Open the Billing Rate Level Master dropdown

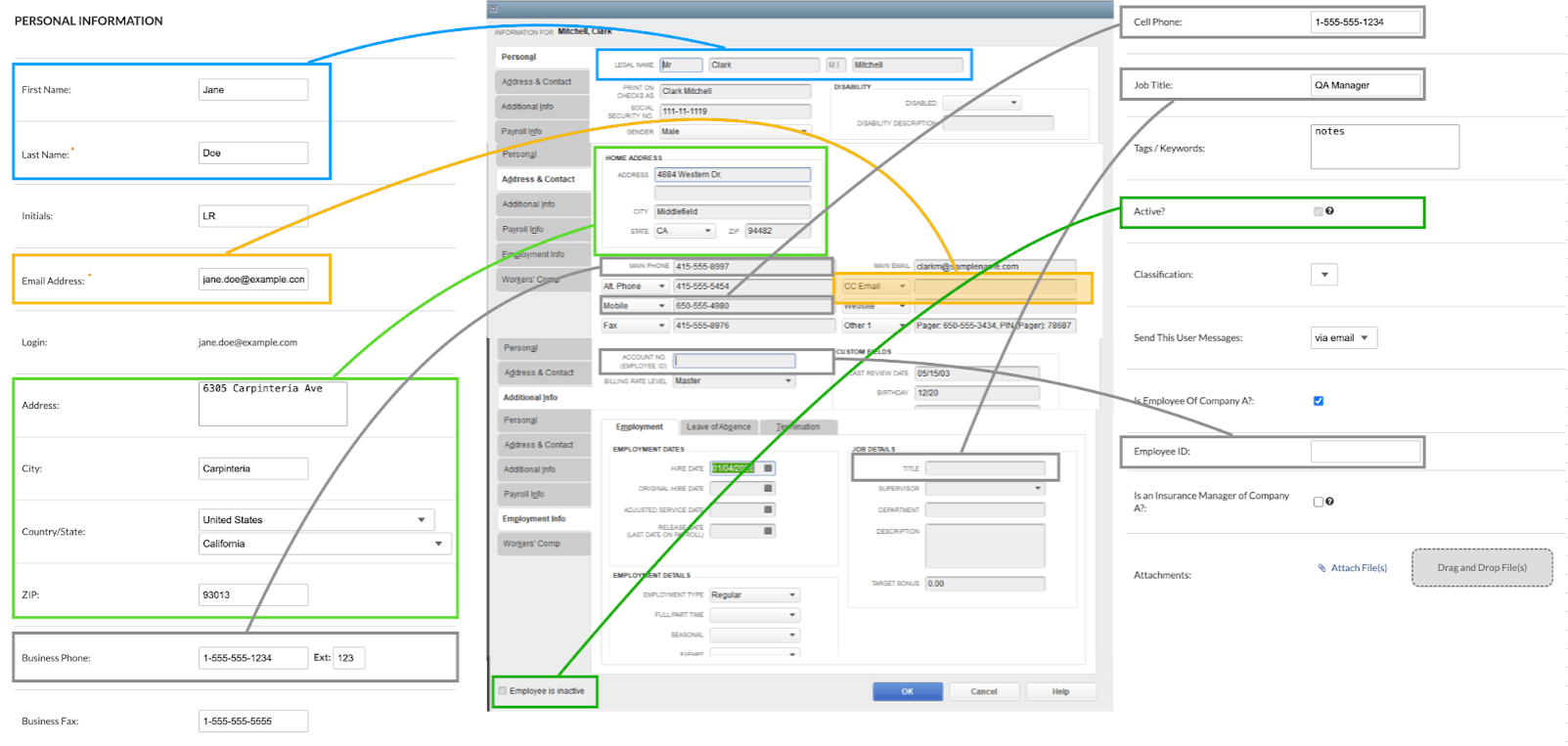point(734,381)
